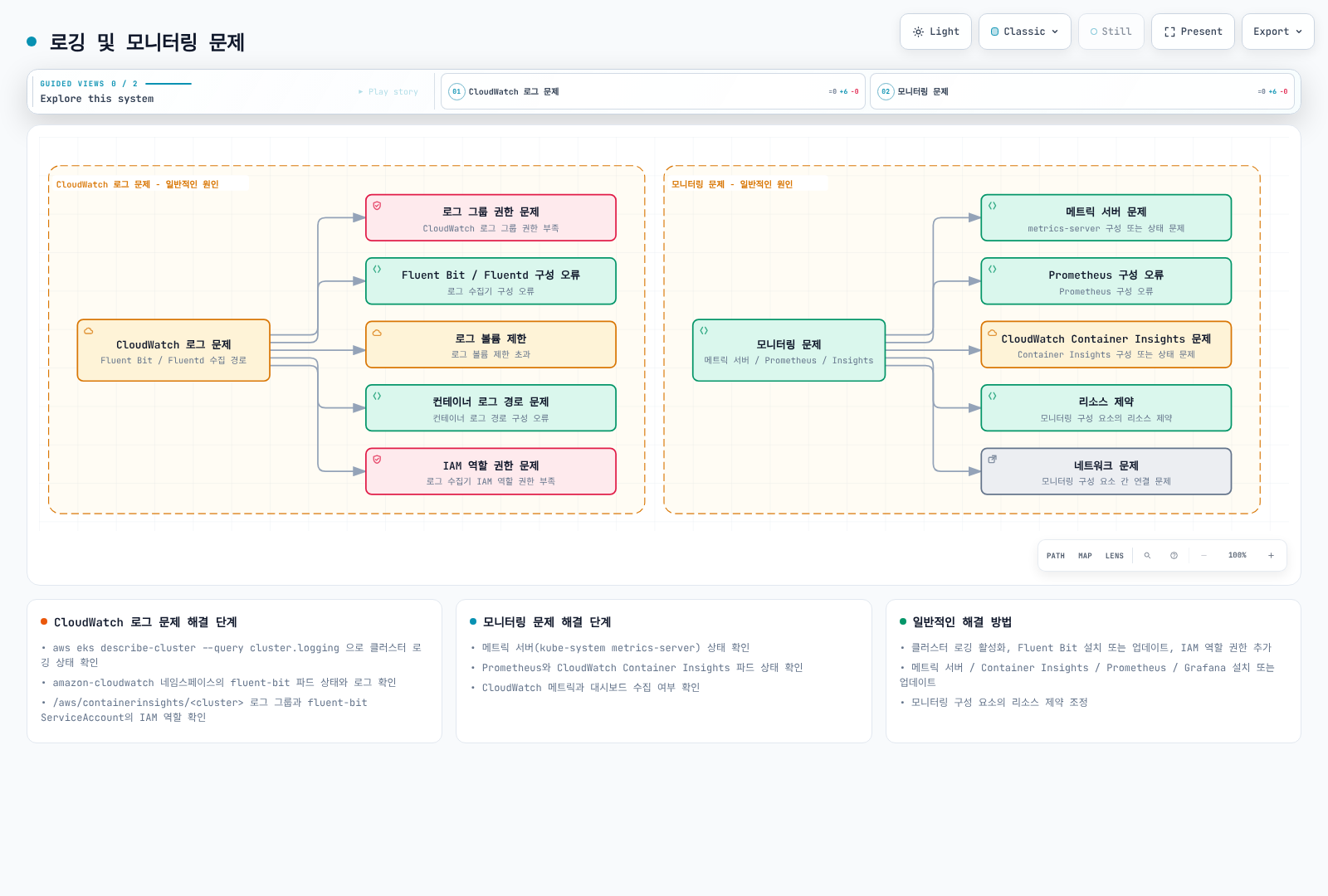Click the fullscreen icon in Present button

[x=1169, y=32]
